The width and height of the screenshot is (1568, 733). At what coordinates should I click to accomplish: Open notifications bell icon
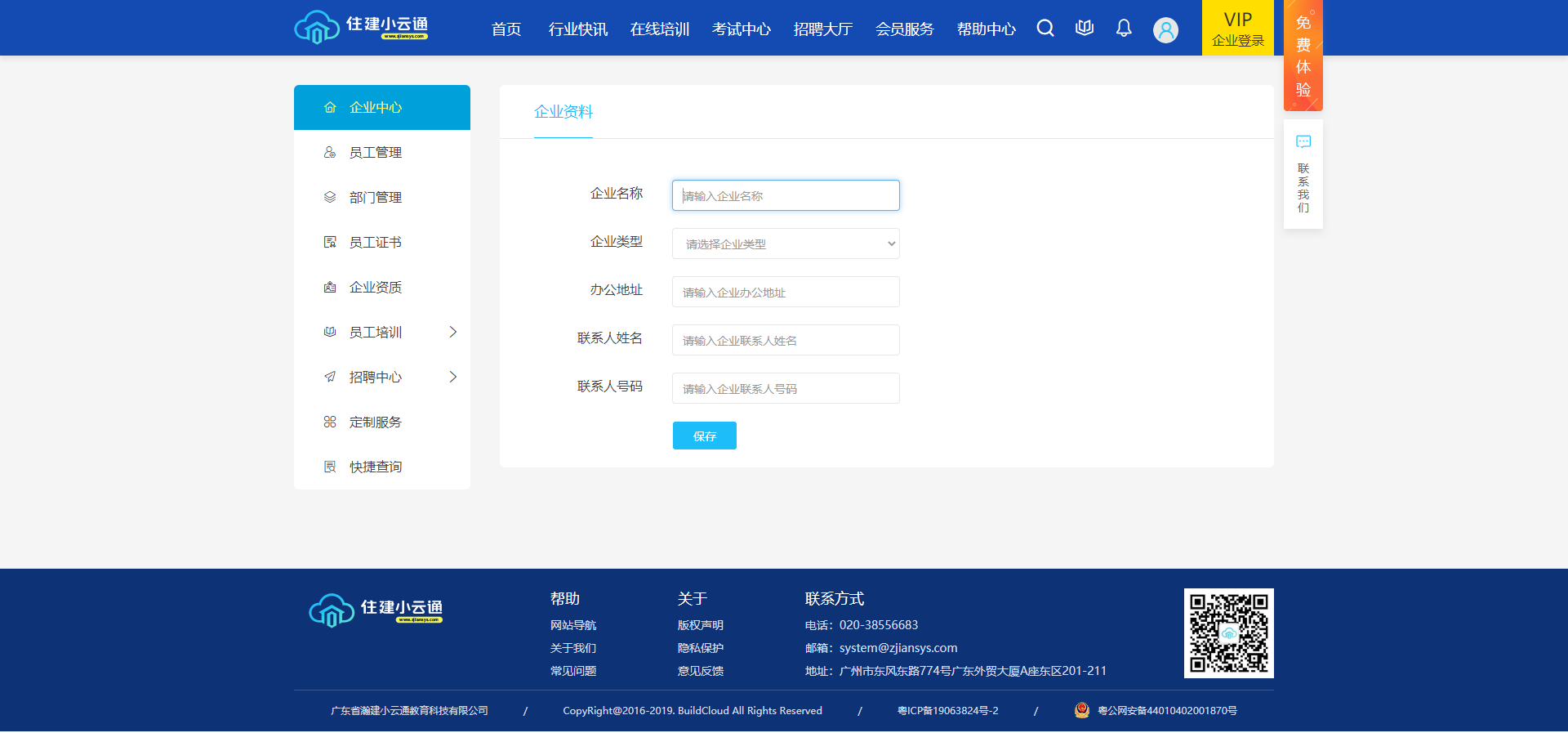1124,29
